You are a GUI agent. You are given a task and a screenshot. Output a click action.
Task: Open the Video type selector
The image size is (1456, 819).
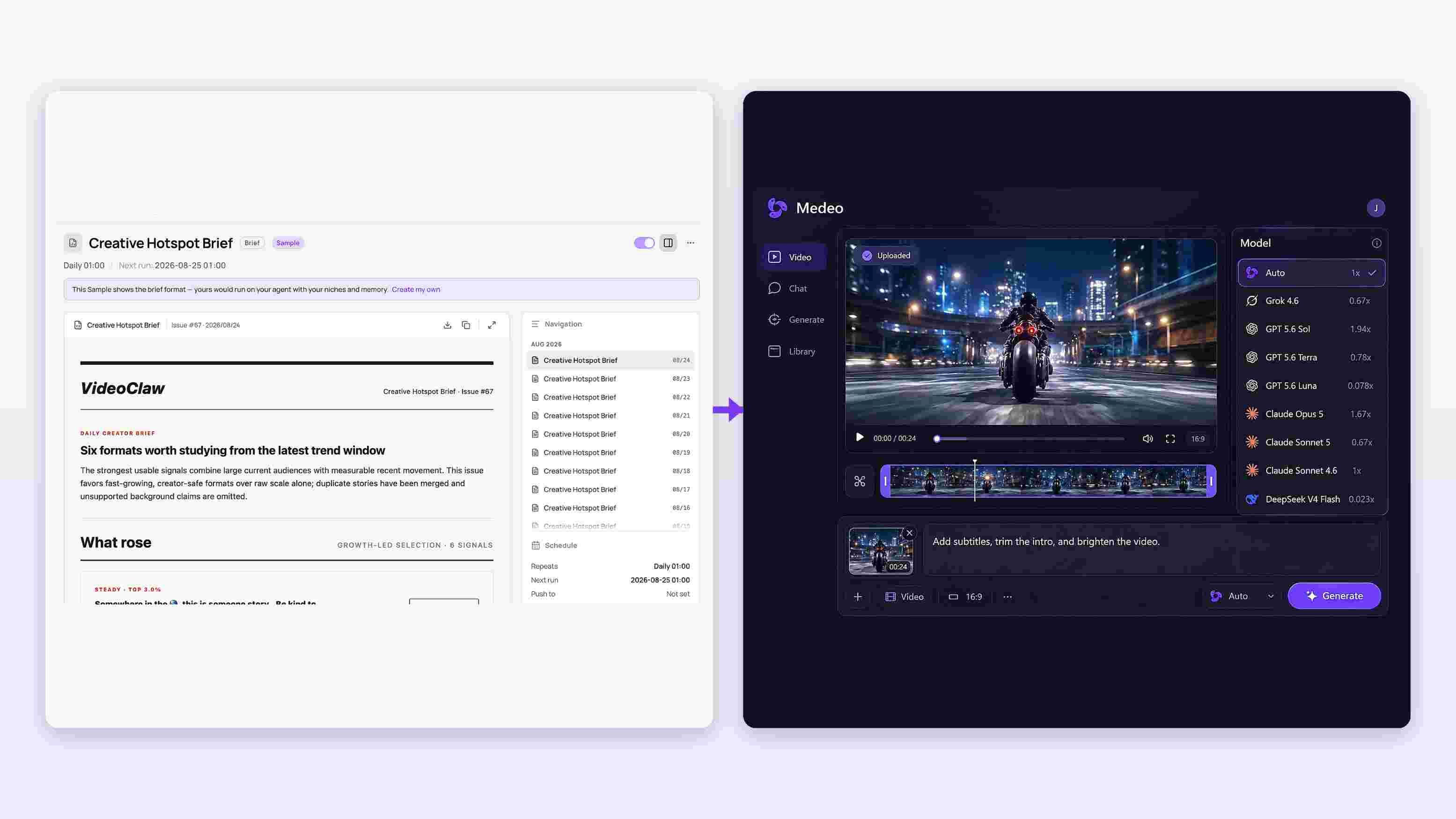904,597
